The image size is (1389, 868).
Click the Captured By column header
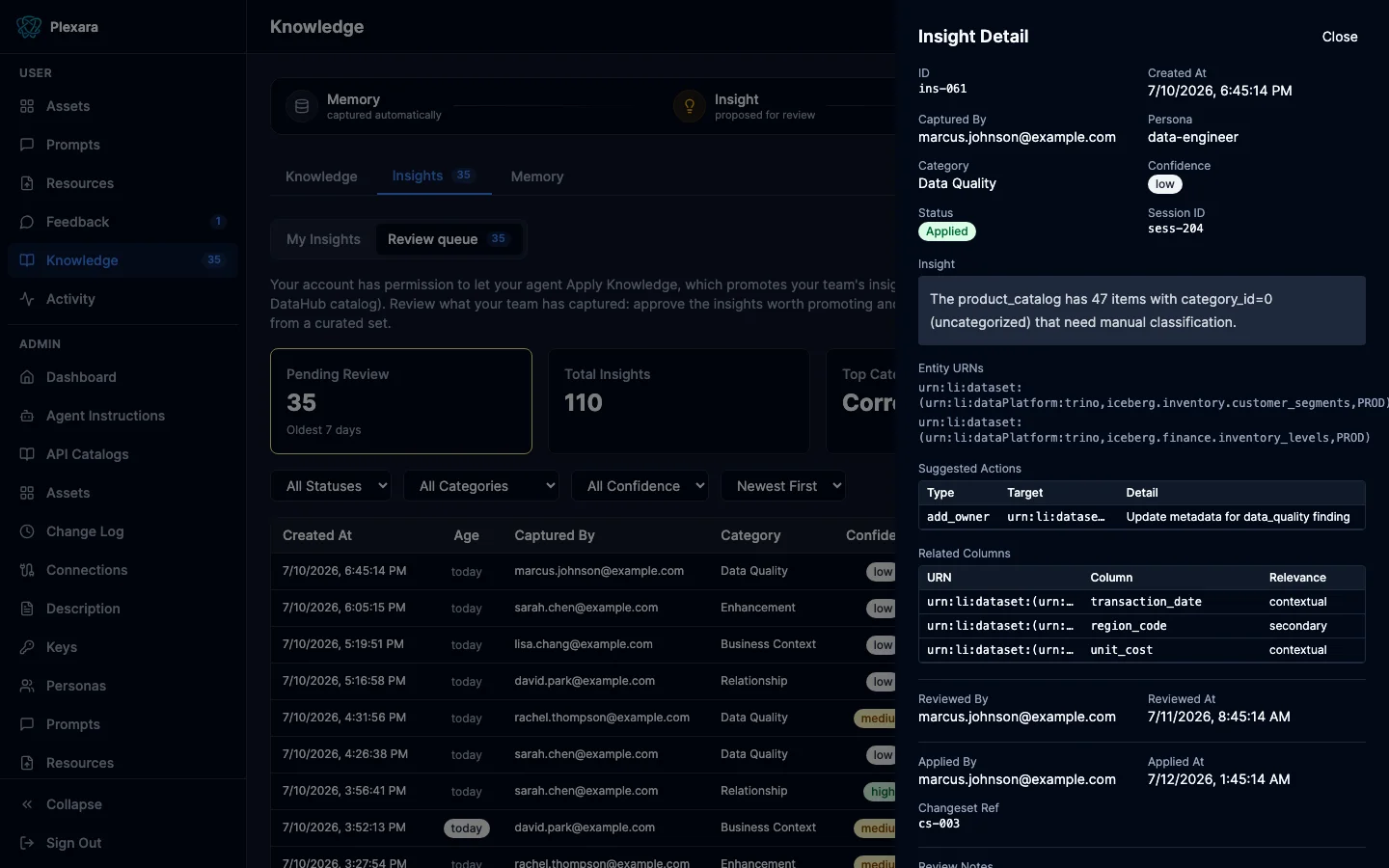pos(555,535)
